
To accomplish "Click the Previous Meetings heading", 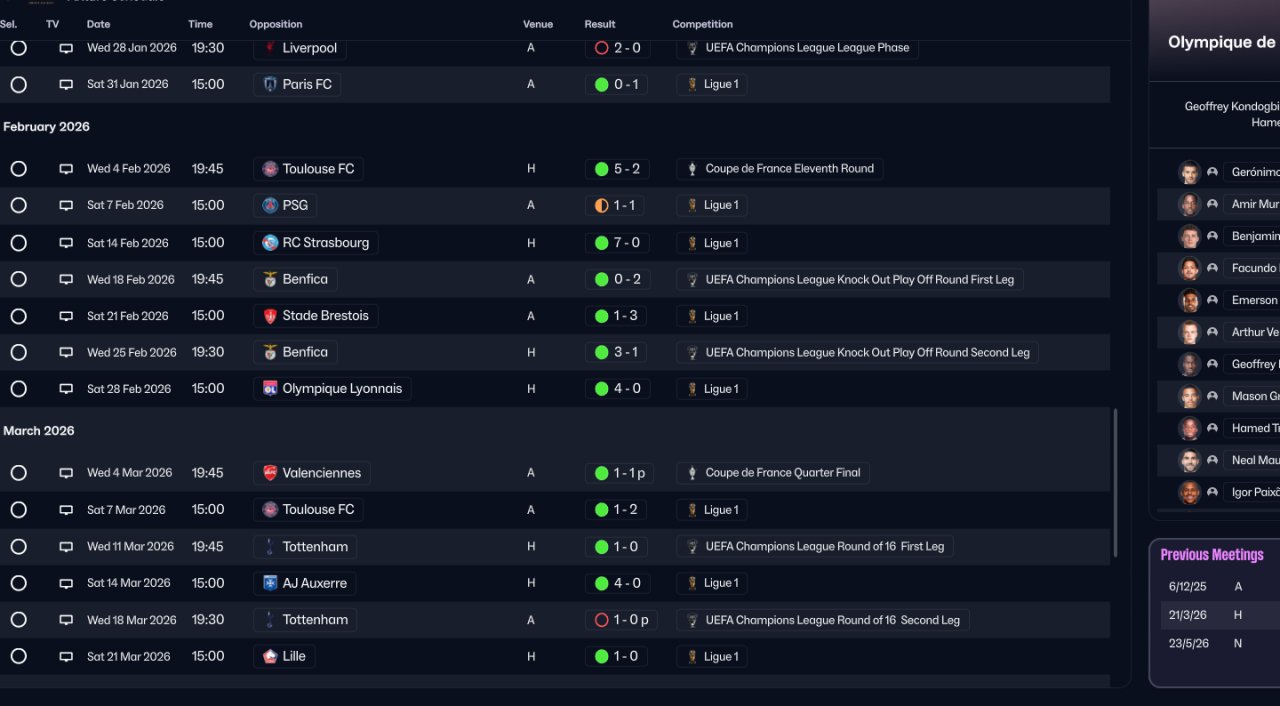I will click(1212, 555).
